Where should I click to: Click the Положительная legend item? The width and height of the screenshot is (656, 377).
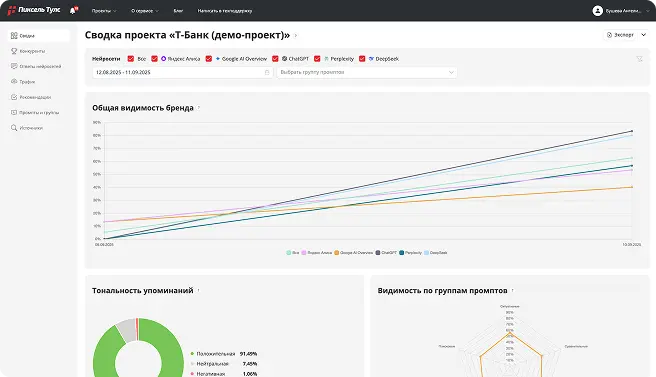tap(213, 354)
